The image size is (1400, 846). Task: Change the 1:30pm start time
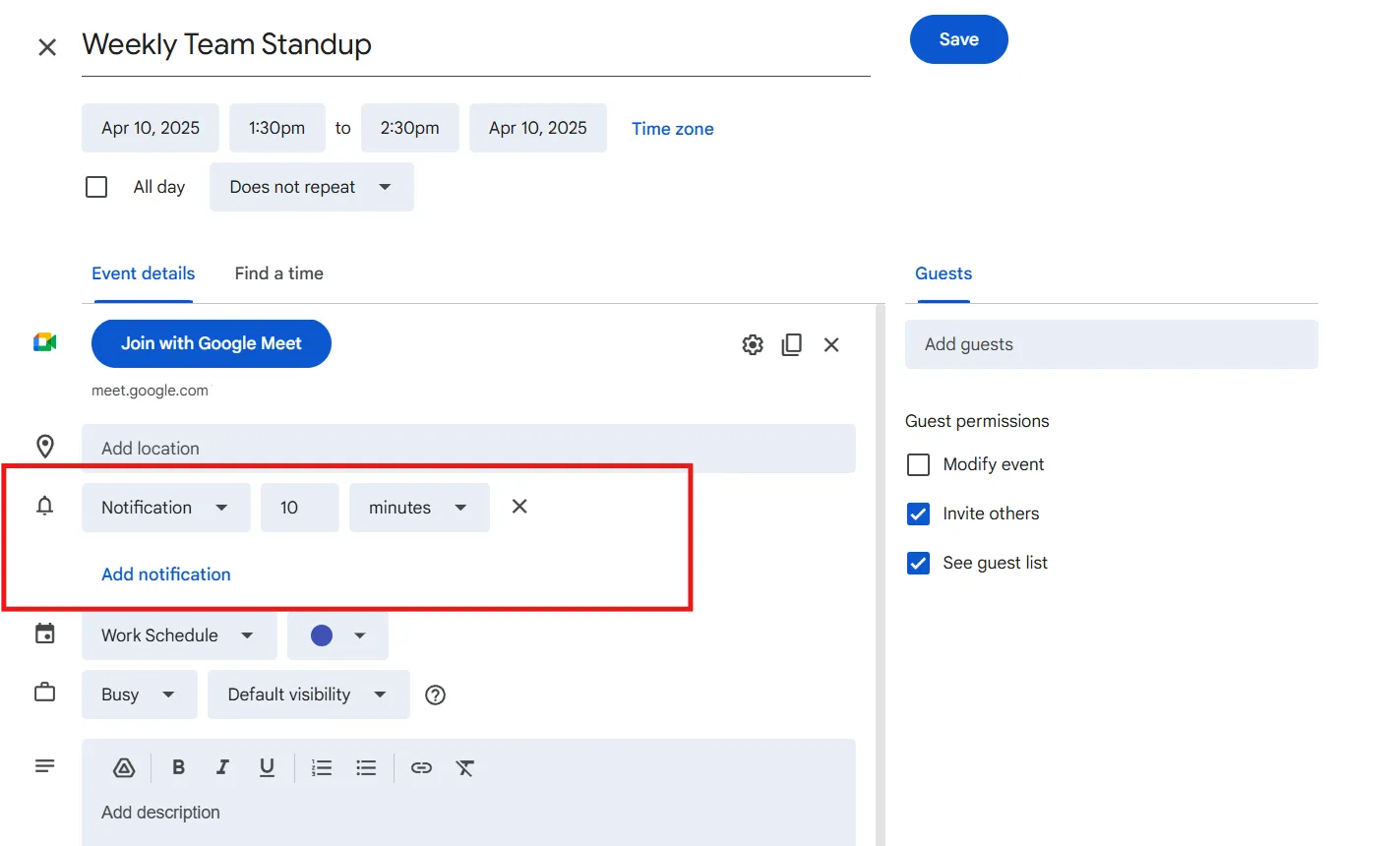(x=277, y=128)
